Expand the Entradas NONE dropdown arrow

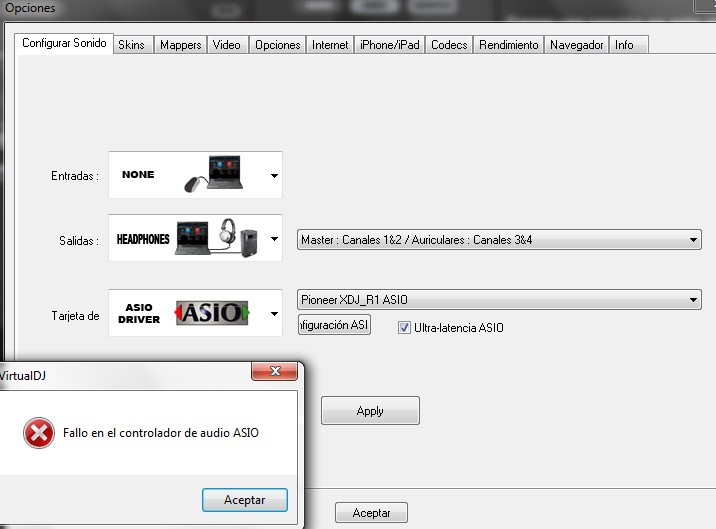274,175
